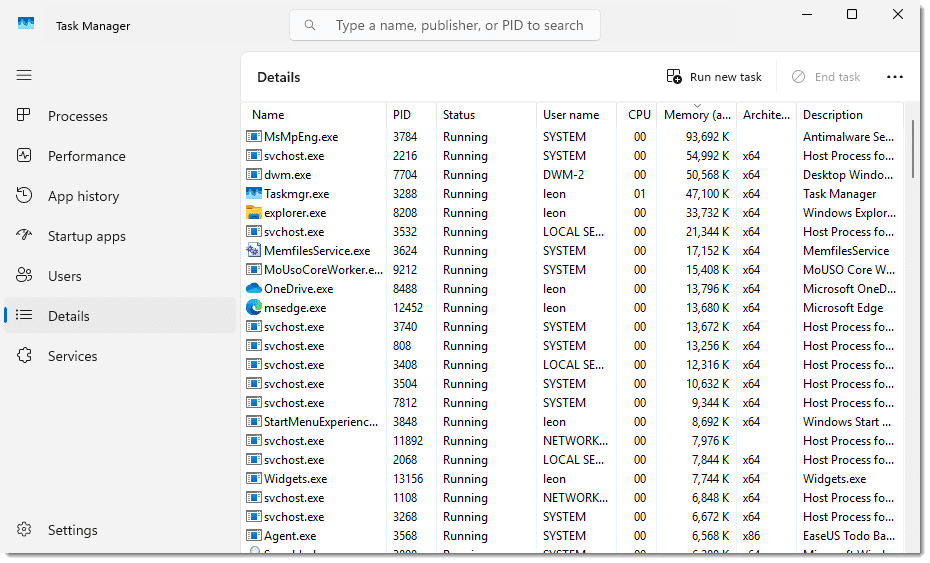Click the Settings gear icon
930x563 pixels.
coord(24,529)
